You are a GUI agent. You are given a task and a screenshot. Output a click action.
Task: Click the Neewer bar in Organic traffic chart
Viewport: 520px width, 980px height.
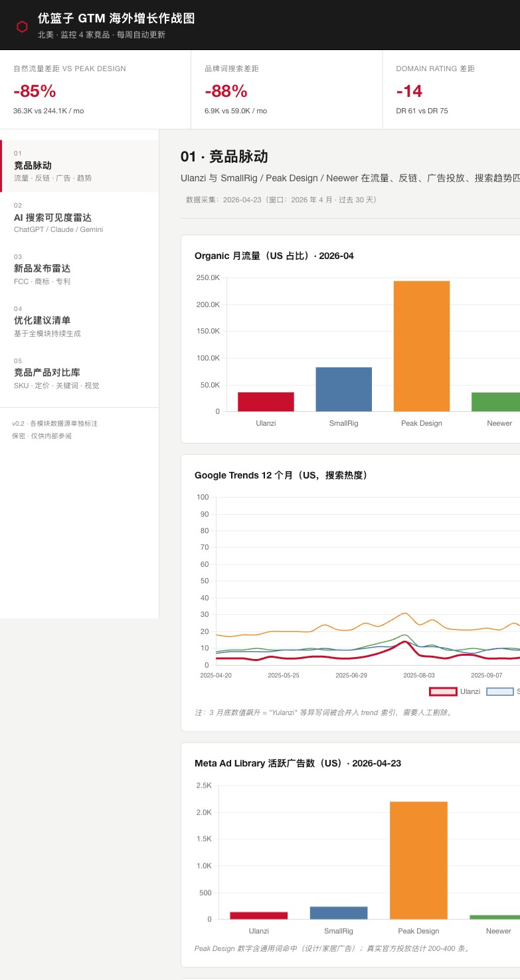coord(496,402)
